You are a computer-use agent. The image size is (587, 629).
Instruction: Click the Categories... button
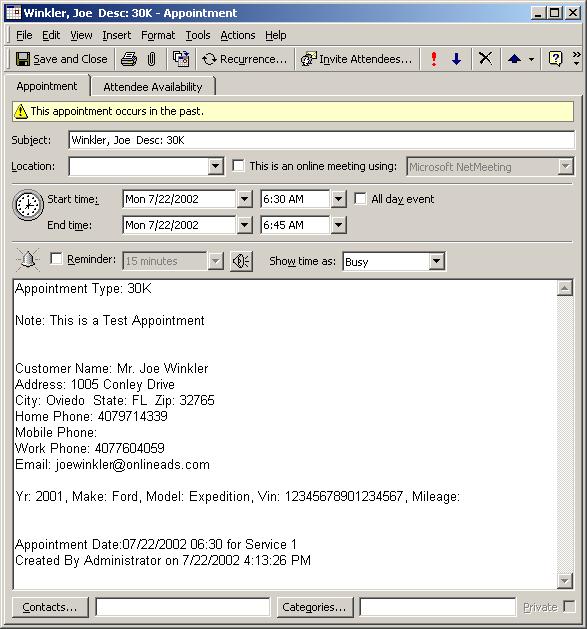[x=315, y=607]
